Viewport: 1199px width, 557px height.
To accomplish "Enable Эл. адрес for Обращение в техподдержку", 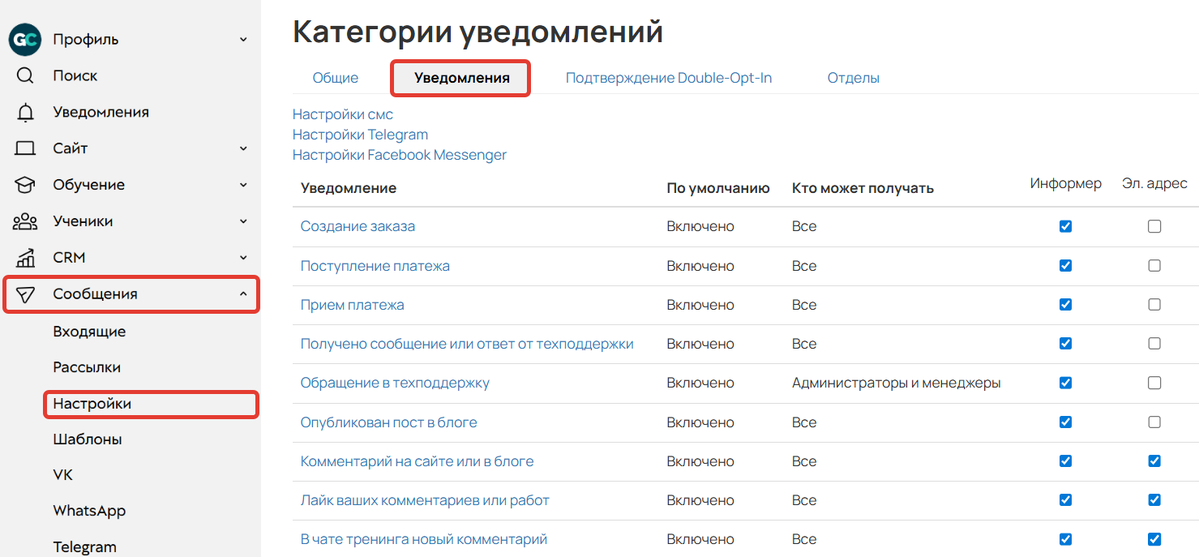I will click(1155, 383).
